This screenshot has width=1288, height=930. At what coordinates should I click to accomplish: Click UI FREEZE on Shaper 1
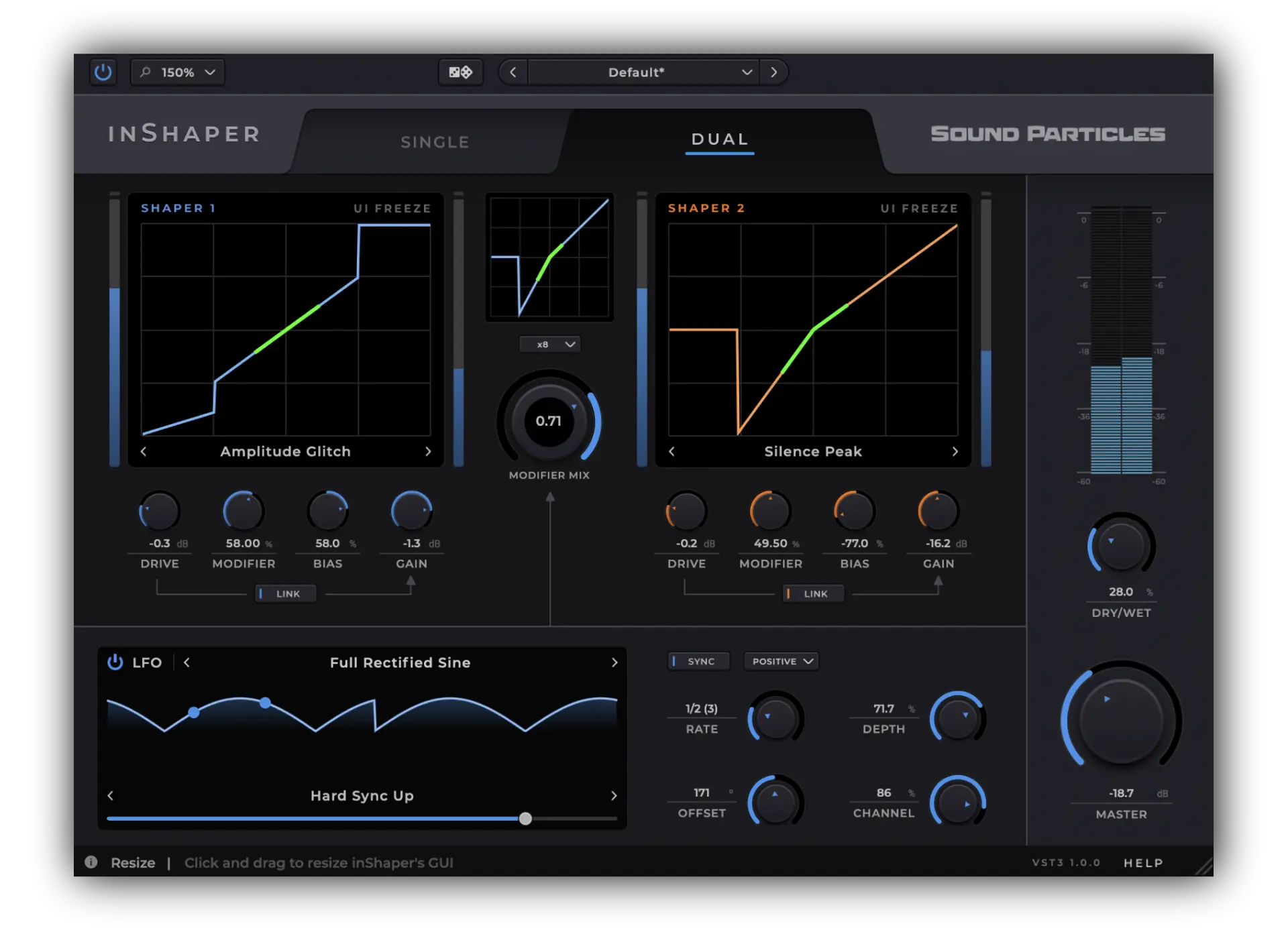click(x=392, y=209)
